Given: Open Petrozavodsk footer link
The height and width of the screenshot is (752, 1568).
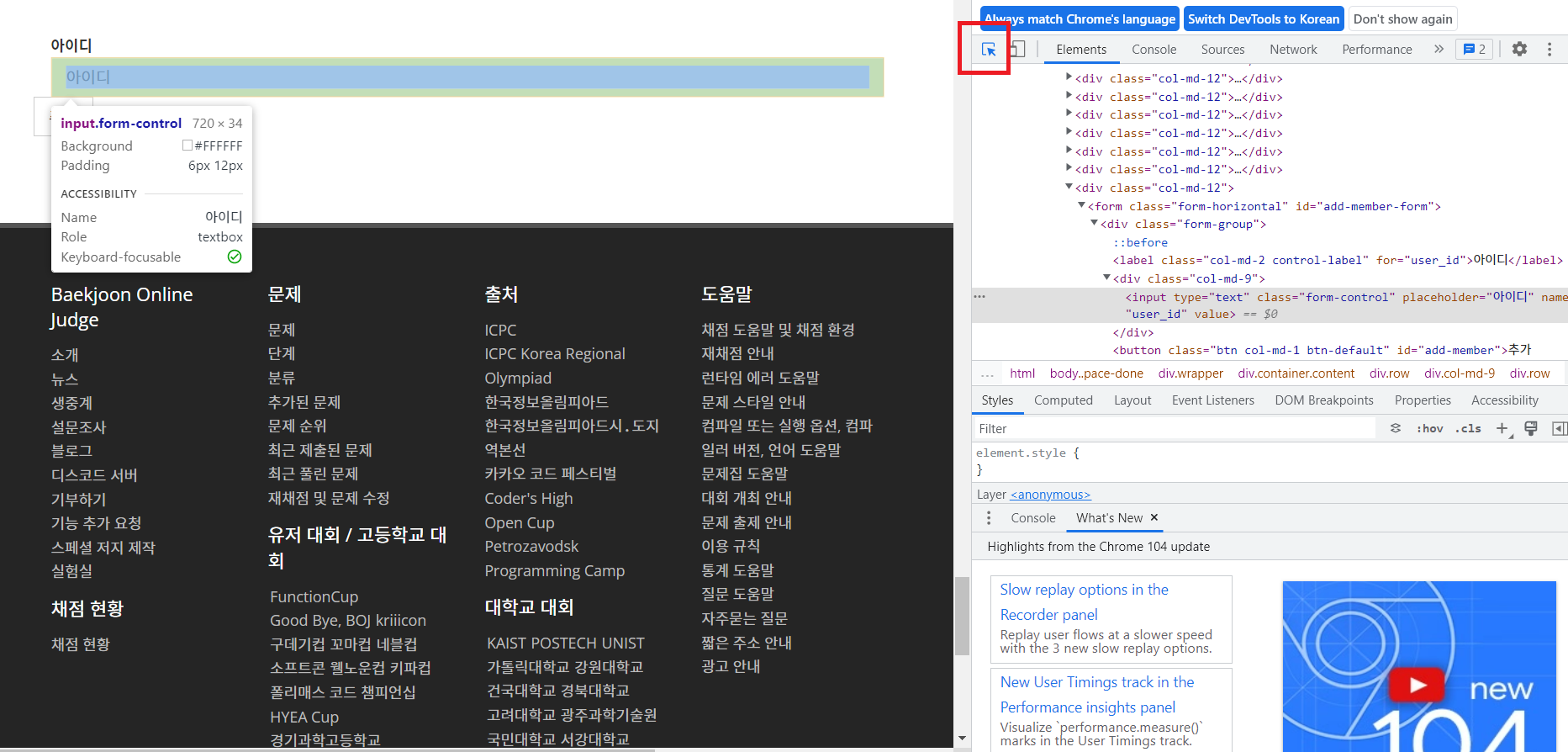Looking at the screenshot, I should pos(531,547).
